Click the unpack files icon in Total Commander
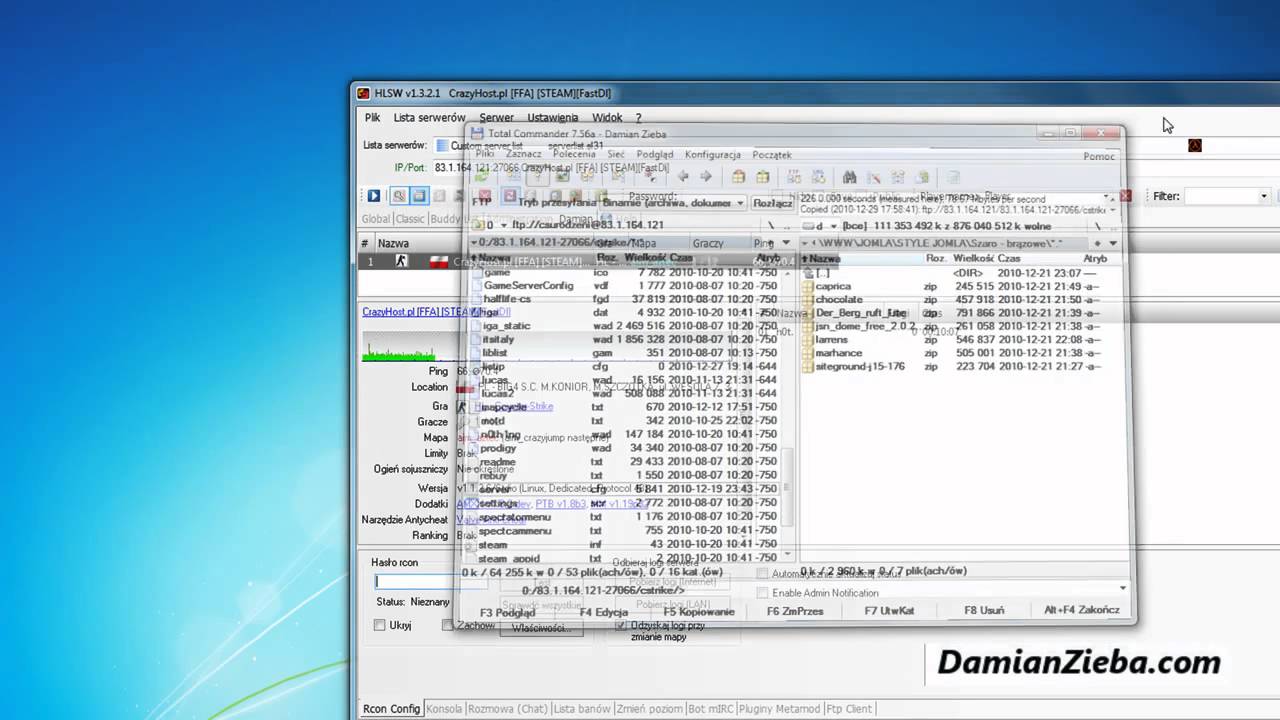Screen dimensions: 1280x720 tap(763, 177)
